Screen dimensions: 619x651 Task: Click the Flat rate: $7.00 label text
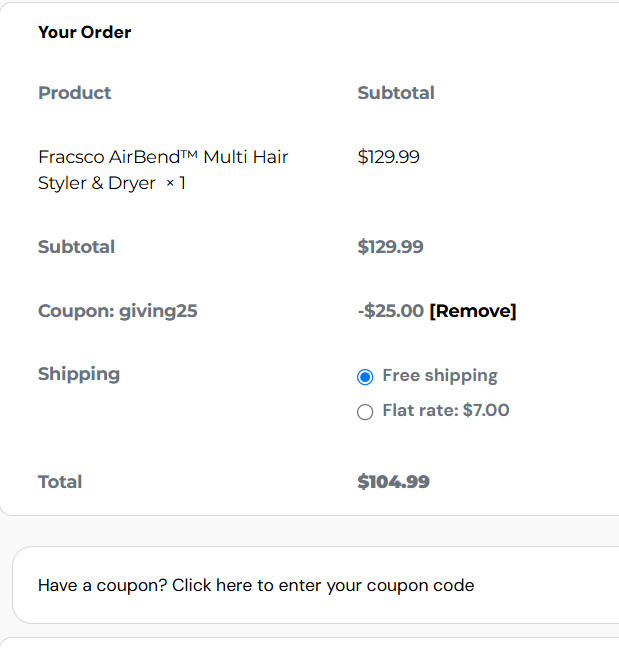446,410
